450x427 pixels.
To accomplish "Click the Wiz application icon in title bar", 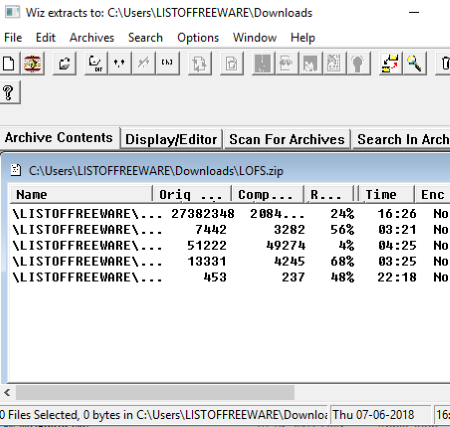I will pos(13,13).
